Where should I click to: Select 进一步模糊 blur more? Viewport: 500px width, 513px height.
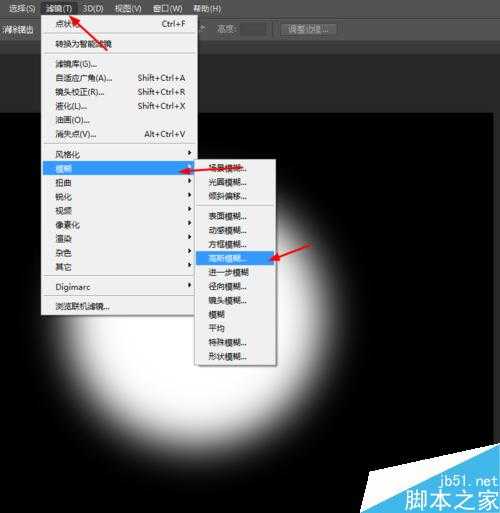(x=235, y=272)
